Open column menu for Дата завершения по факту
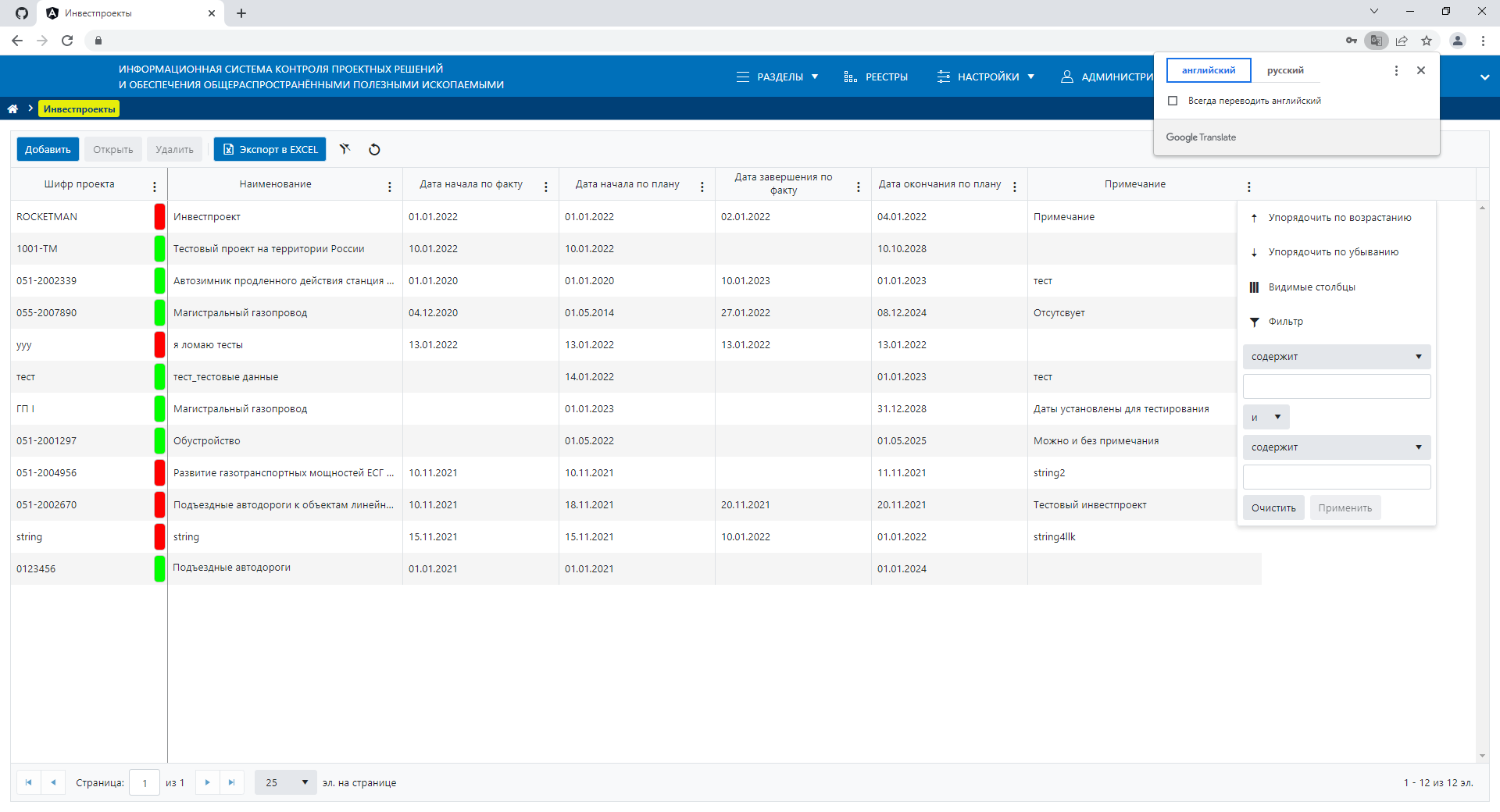The image size is (1500, 812). (858, 187)
